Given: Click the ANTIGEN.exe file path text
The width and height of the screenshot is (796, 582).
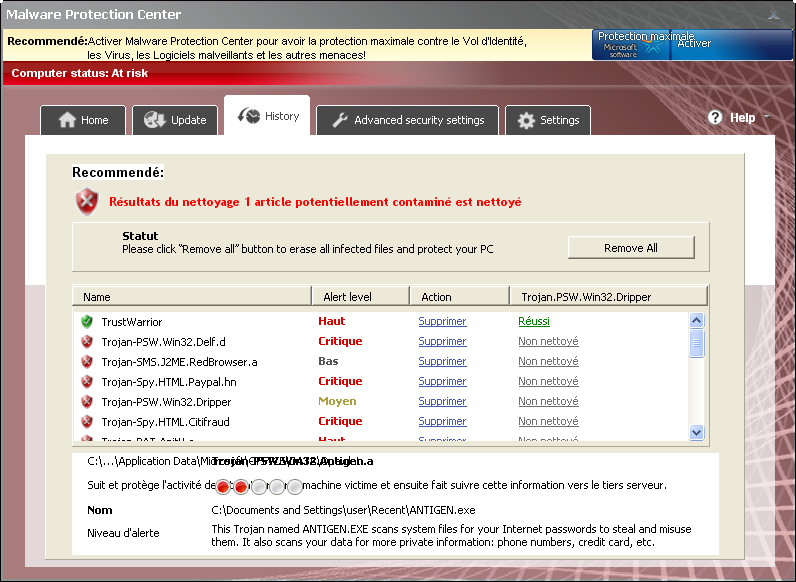Looking at the screenshot, I should [343, 510].
